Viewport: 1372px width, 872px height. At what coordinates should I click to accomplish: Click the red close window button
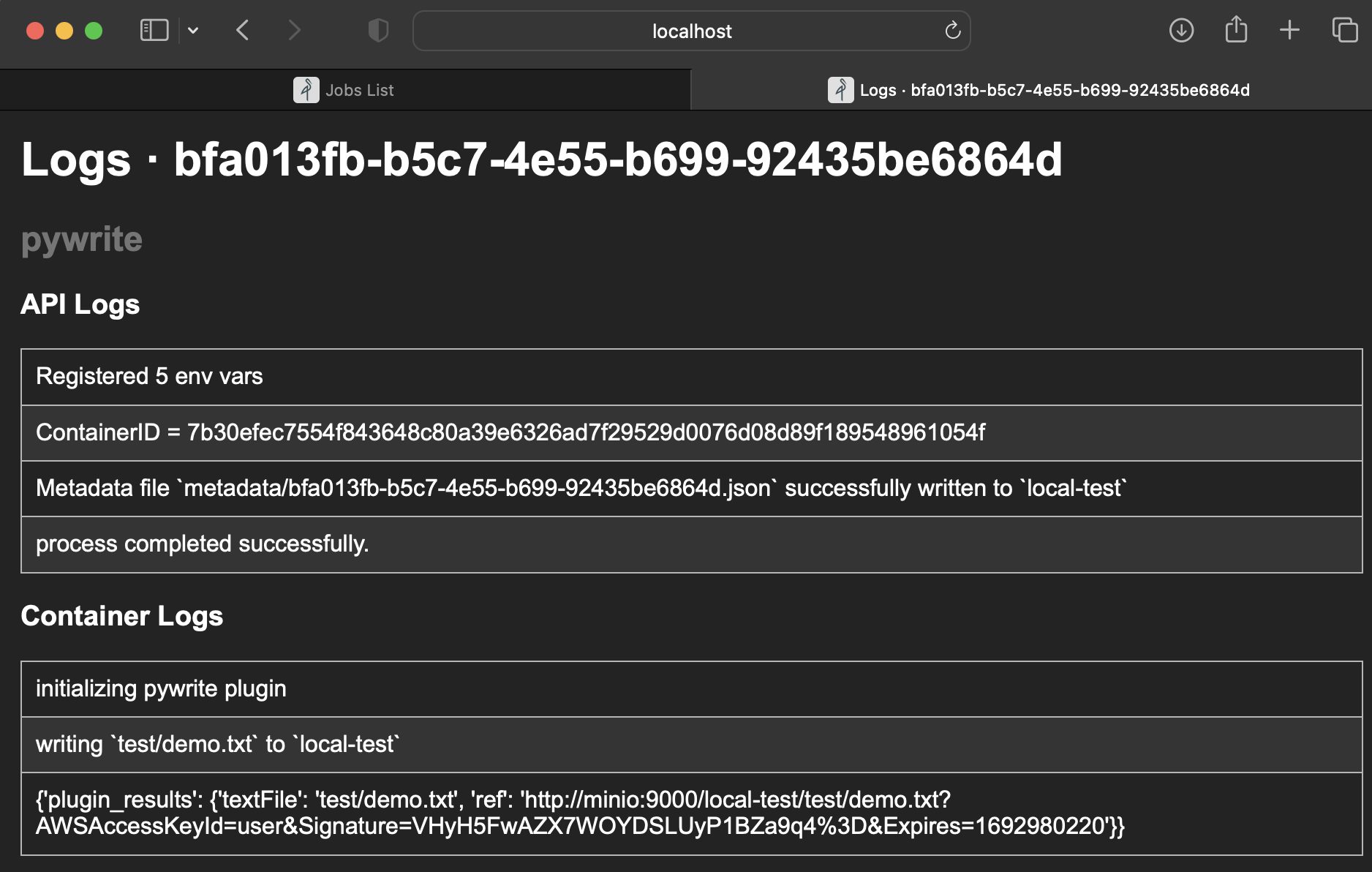point(35,31)
